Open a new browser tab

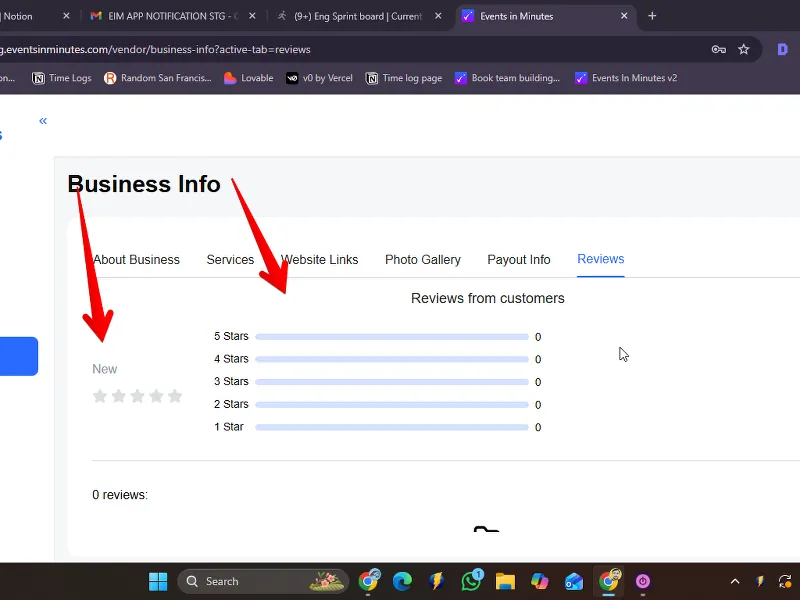(653, 16)
